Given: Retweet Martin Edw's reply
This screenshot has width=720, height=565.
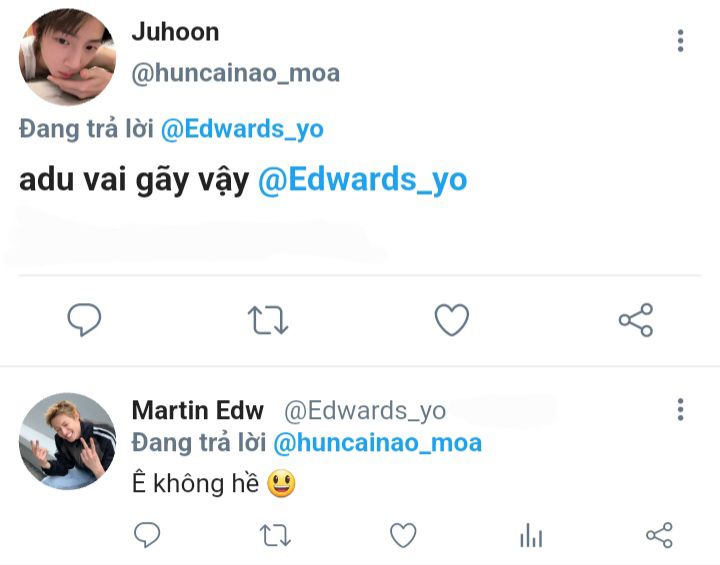Looking at the screenshot, I should [x=275, y=535].
